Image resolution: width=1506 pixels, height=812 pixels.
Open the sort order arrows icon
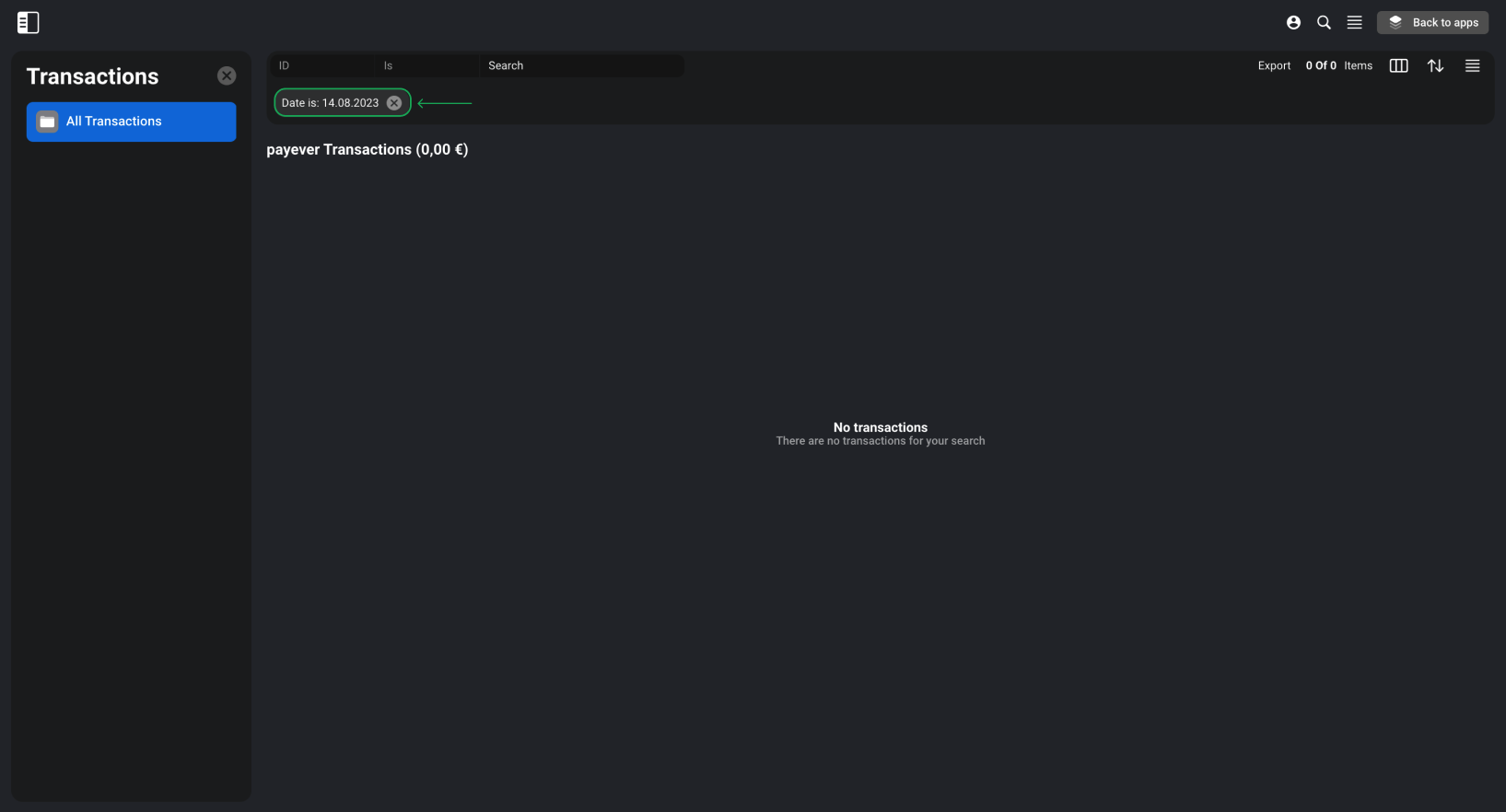[x=1435, y=65]
